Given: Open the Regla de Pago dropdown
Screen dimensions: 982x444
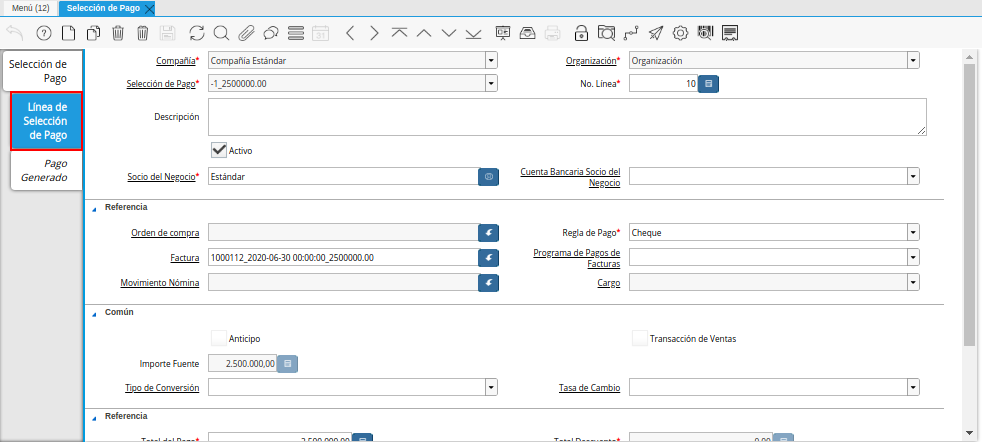Looking at the screenshot, I should click(x=914, y=232).
